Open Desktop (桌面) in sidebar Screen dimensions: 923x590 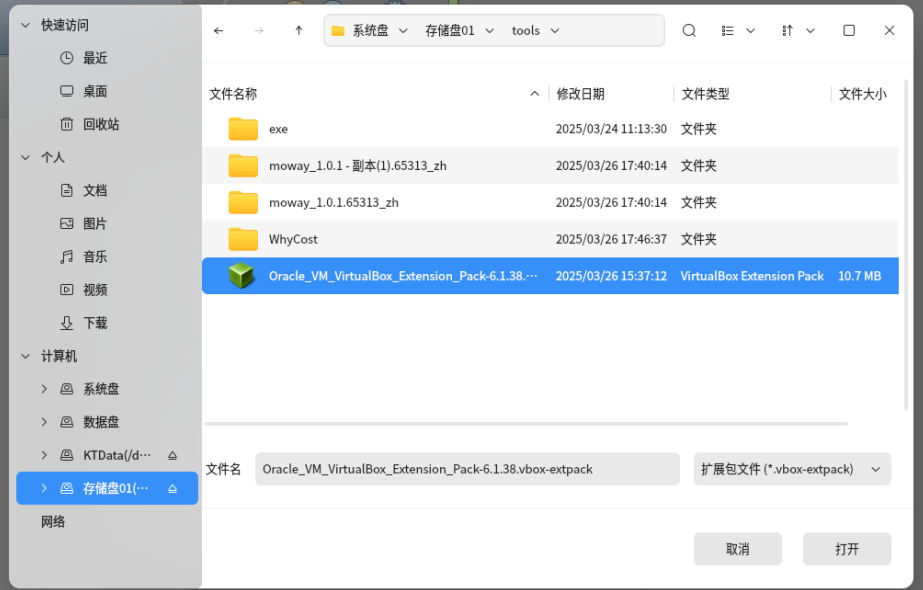click(x=95, y=91)
